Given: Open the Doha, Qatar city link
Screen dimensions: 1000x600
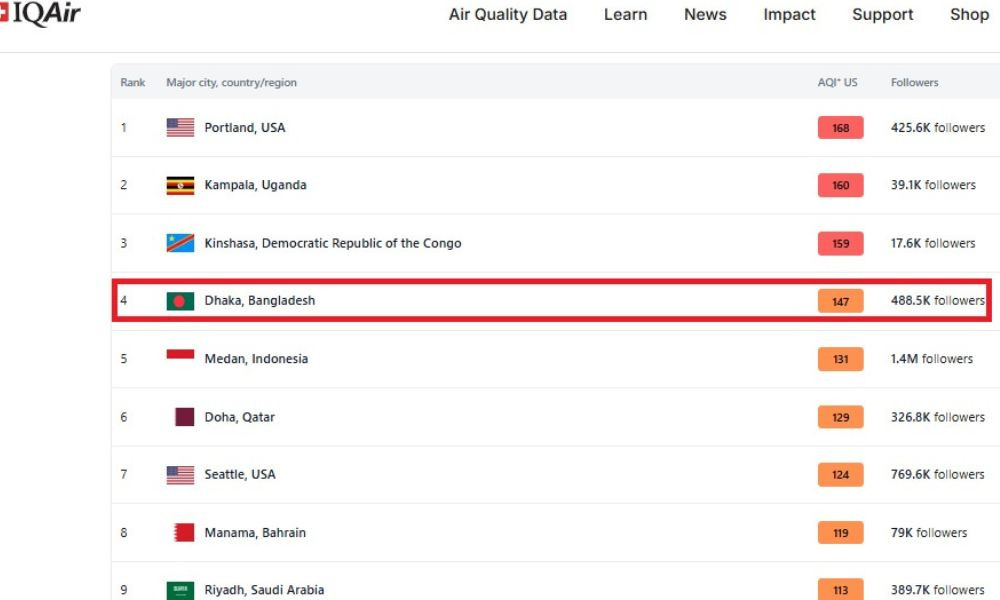Looking at the screenshot, I should tap(240, 417).
